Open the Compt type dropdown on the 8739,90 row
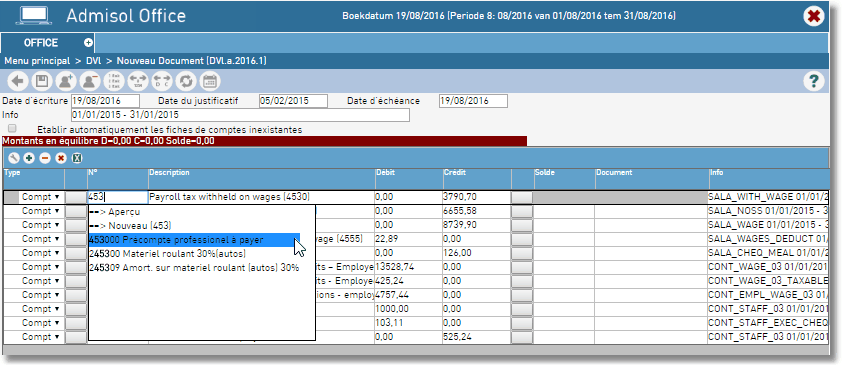 (41, 225)
